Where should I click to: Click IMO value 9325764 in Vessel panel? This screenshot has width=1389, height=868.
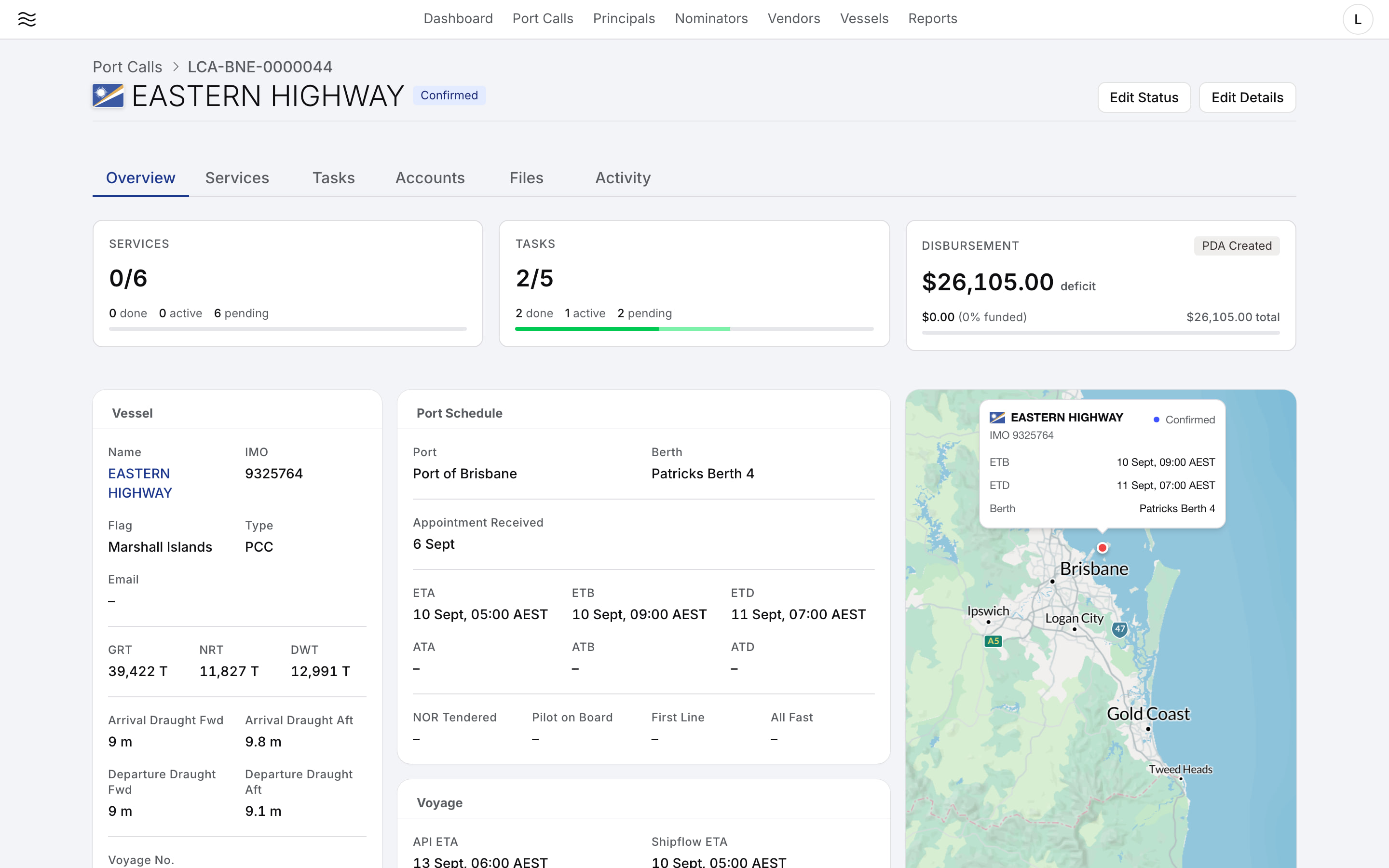point(274,474)
